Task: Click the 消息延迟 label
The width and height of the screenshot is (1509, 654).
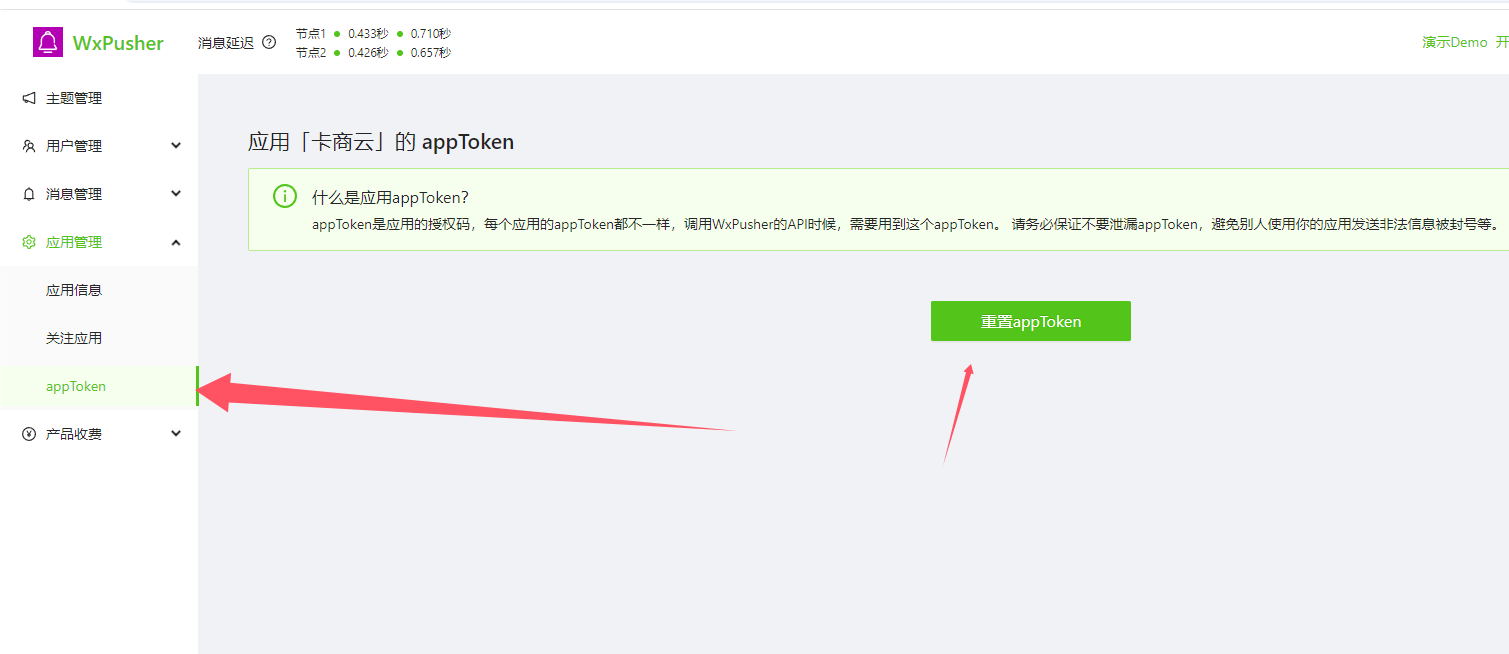Action: pos(226,43)
